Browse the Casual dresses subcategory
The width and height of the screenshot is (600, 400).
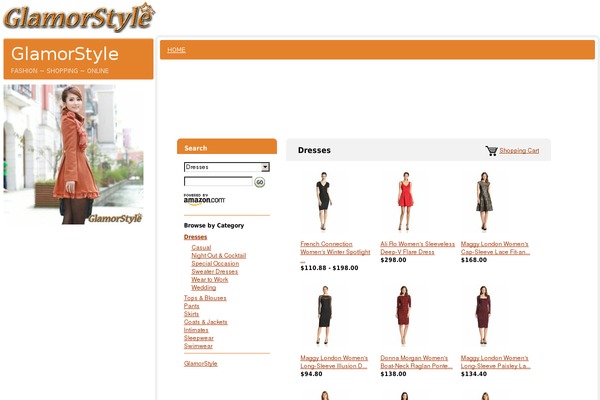(x=201, y=248)
